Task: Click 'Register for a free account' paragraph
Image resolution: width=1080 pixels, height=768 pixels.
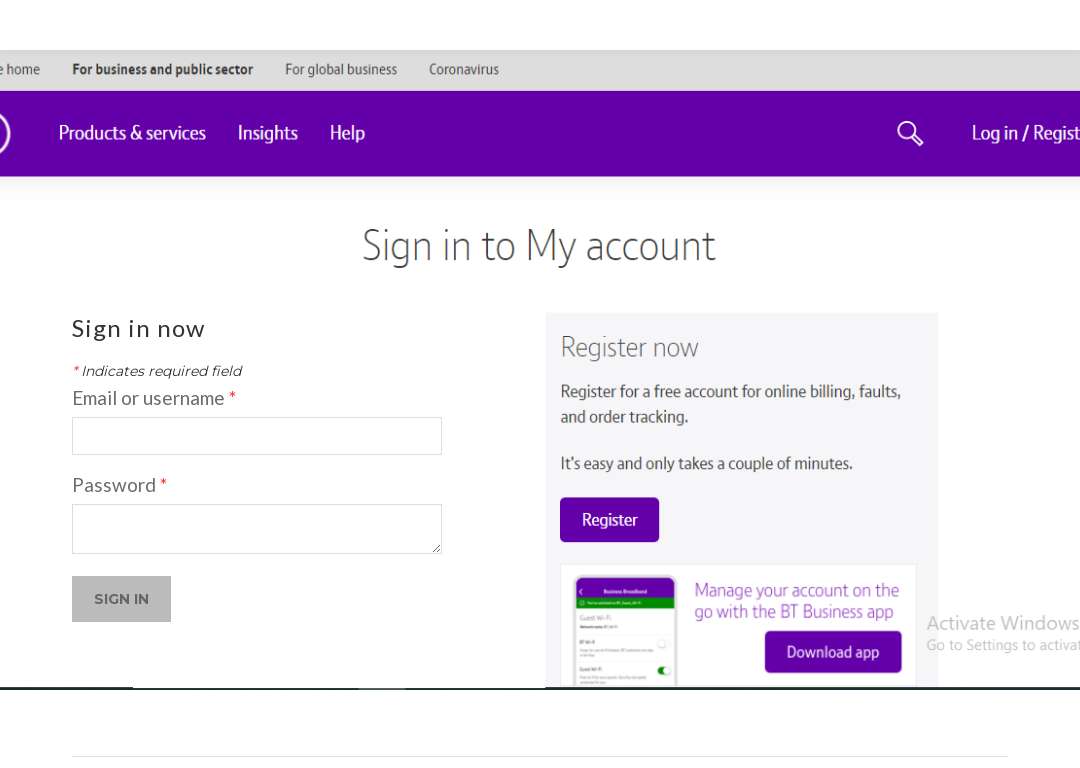Action: (731, 404)
